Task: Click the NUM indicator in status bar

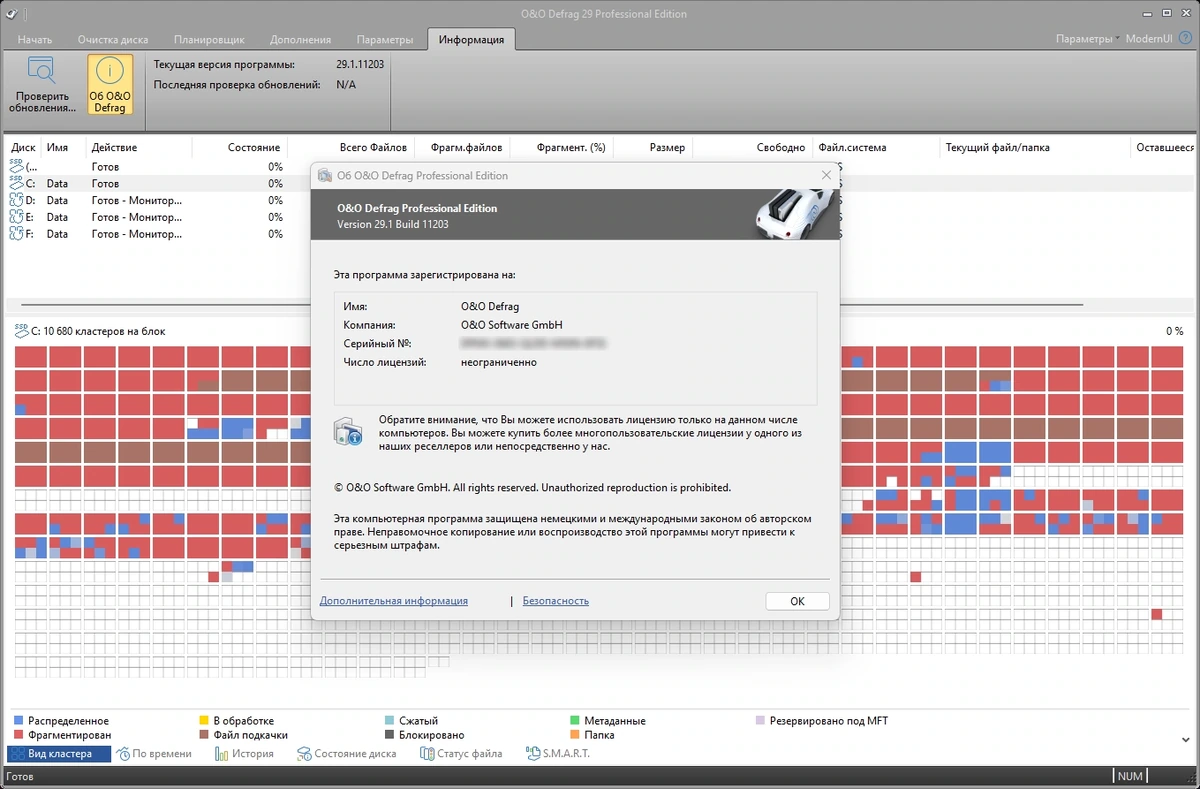Action: point(1130,776)
